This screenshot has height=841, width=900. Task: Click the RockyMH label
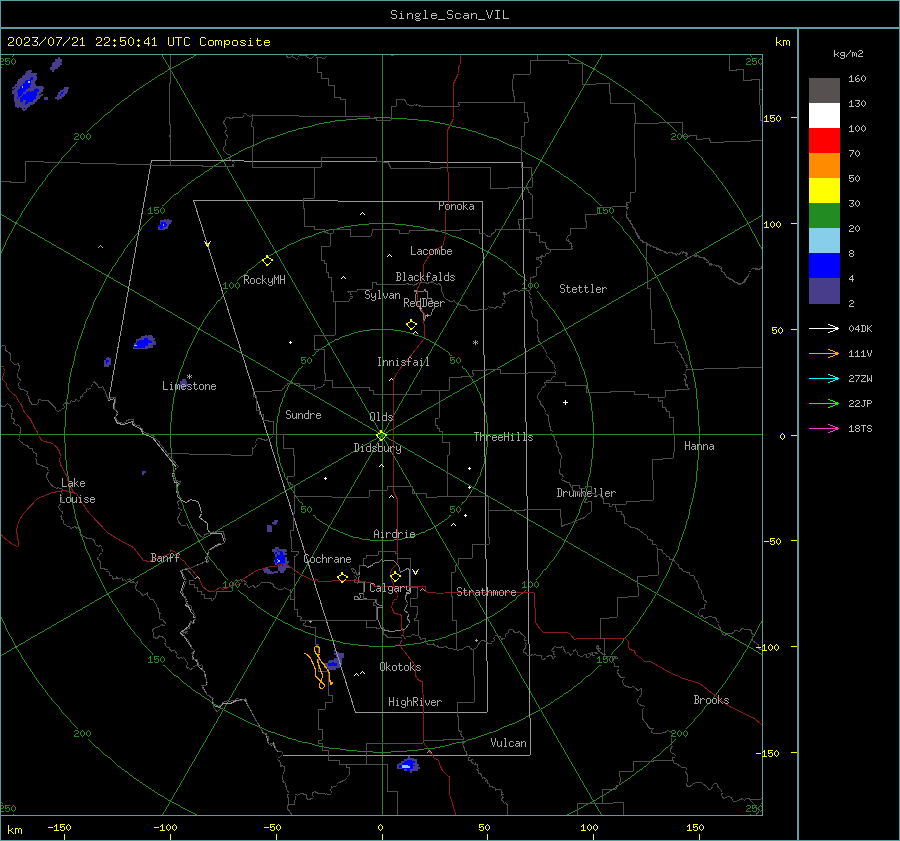[x=264, y=280]
